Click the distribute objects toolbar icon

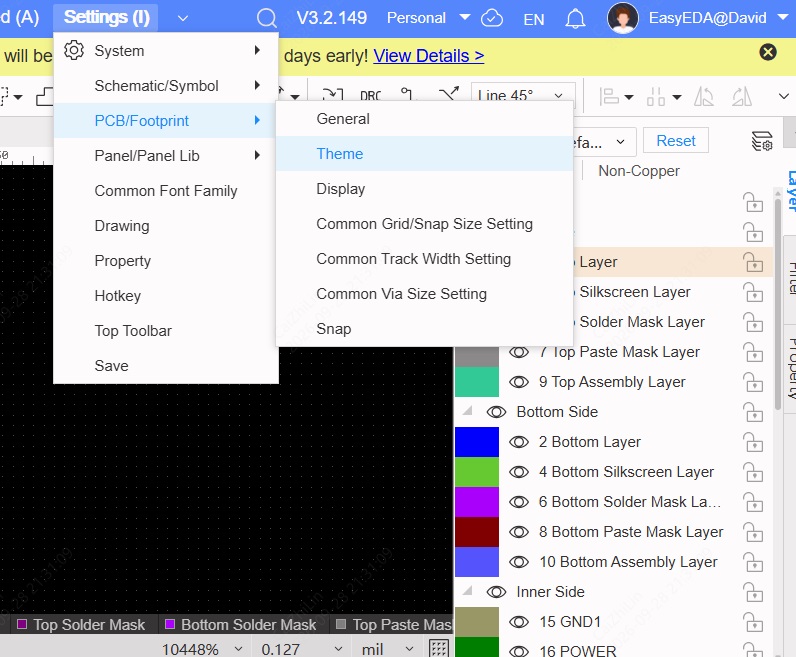[655, 96]
